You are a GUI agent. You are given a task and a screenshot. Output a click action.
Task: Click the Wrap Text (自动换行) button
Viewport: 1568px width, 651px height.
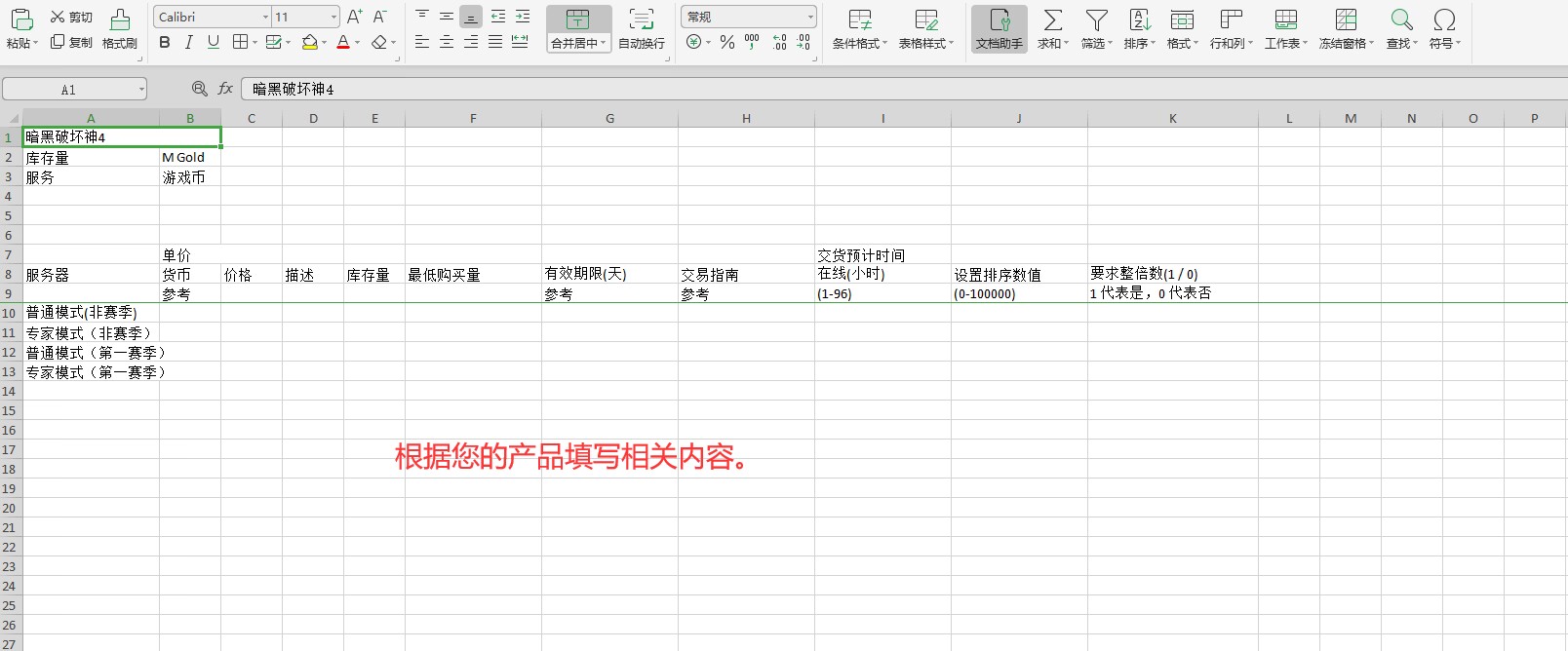click(641, 29)
